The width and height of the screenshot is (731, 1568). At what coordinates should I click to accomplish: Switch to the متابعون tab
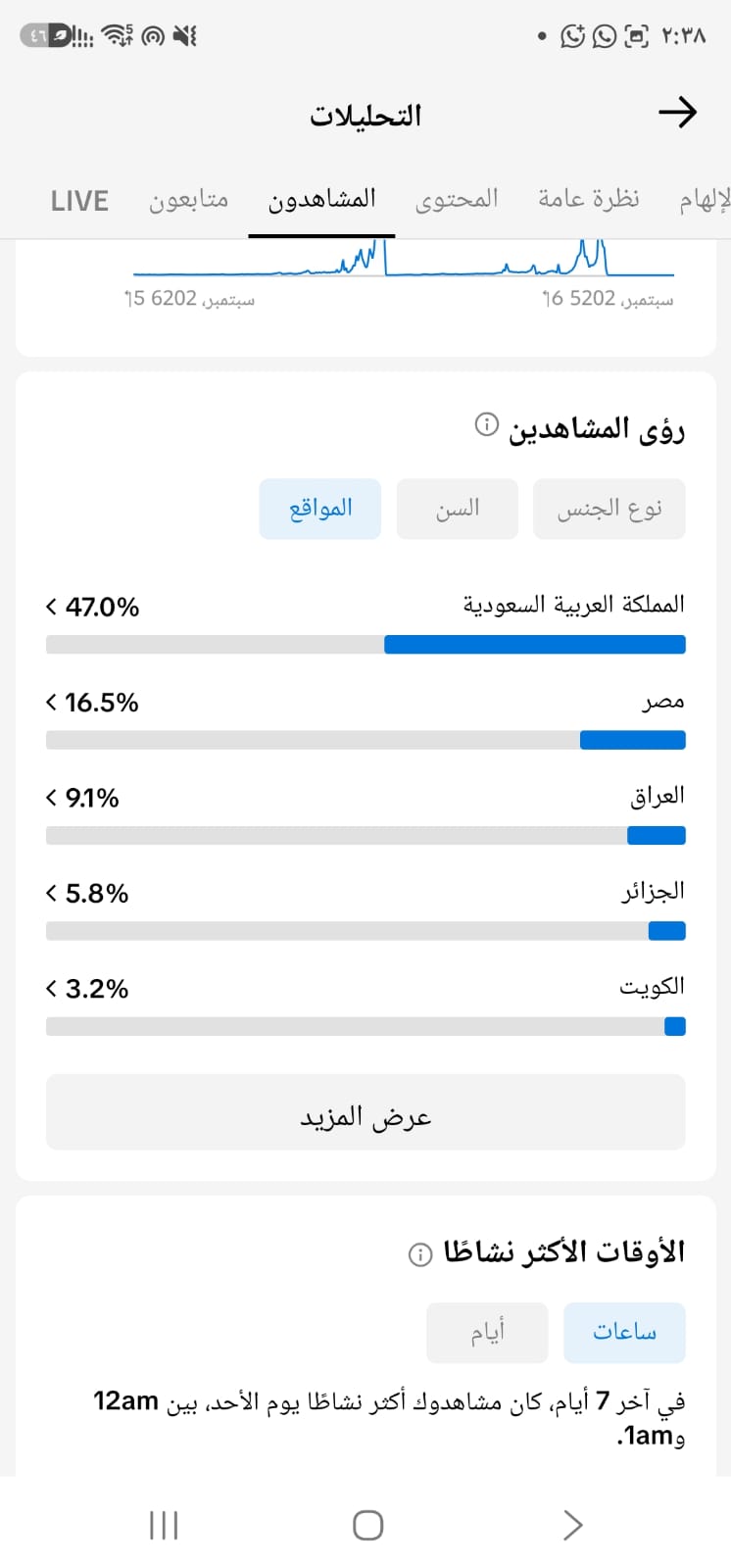[x=189, y=199]
